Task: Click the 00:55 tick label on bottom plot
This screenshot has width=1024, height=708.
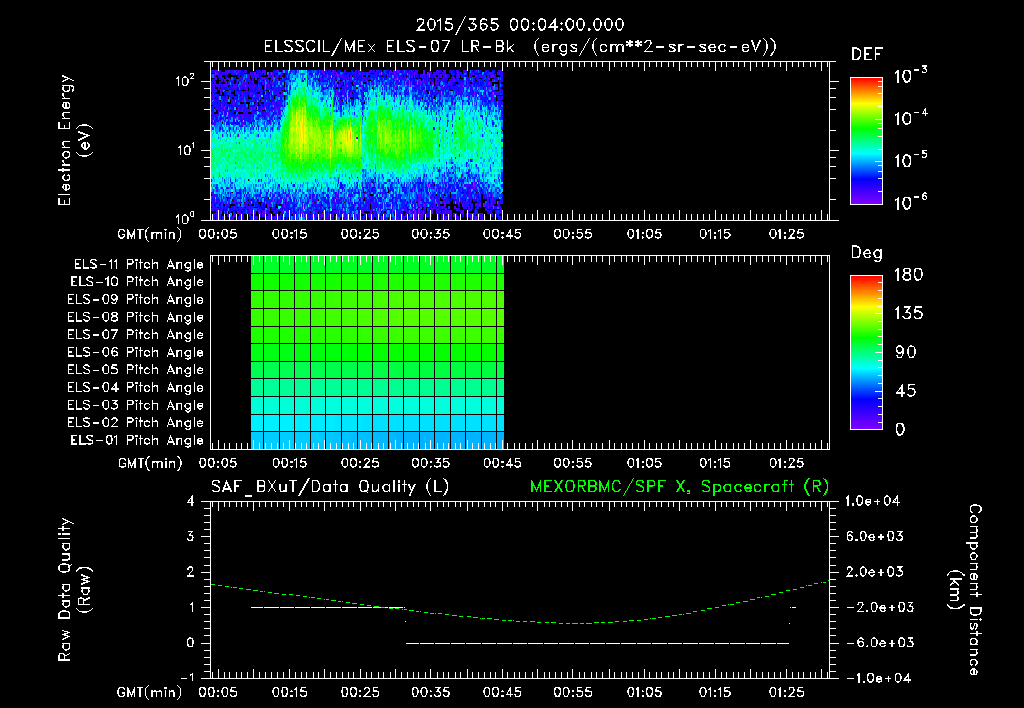Action: coord(573,692)
